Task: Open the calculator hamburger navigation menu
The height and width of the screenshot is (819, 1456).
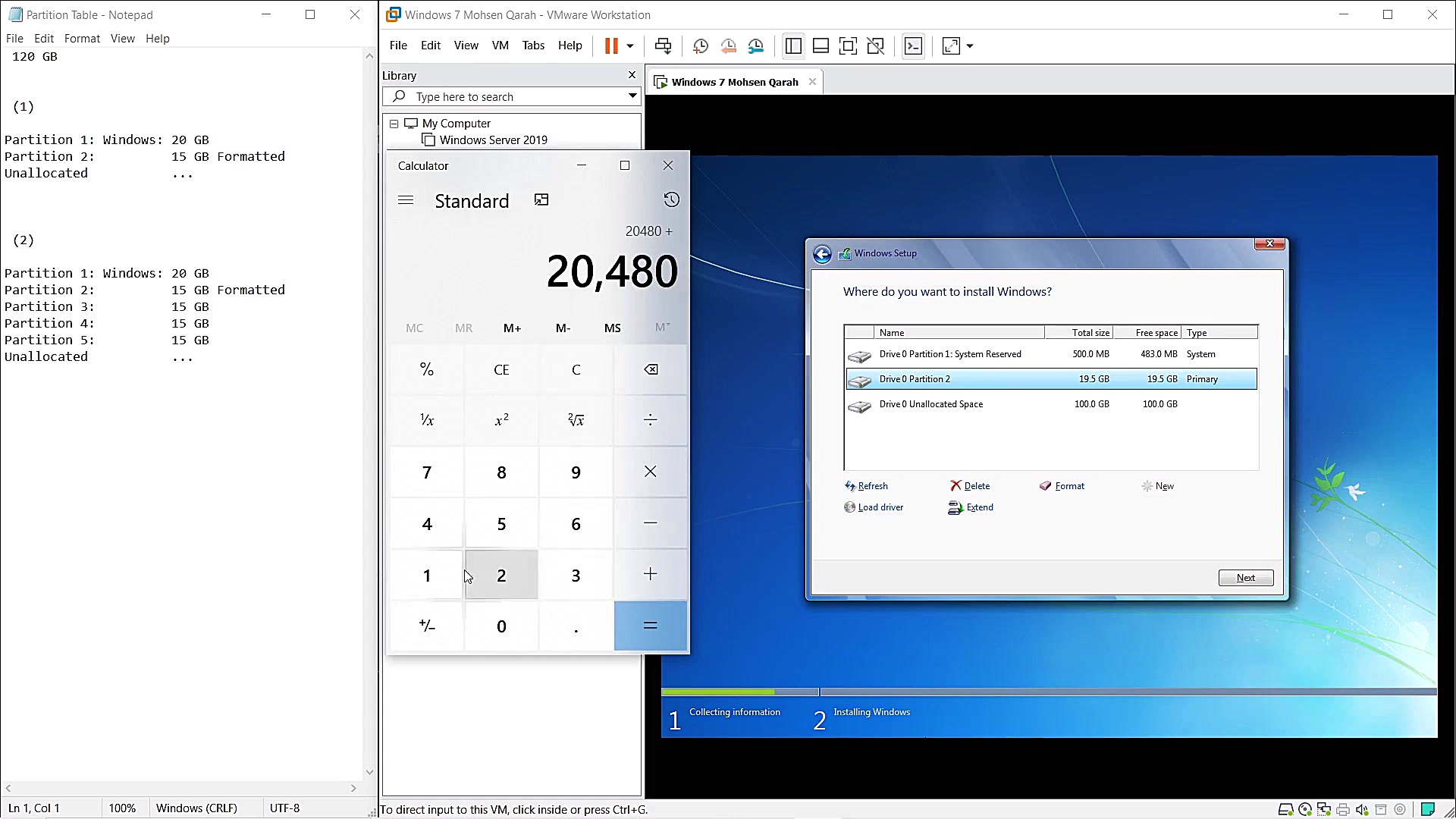Action: [406, 201]
